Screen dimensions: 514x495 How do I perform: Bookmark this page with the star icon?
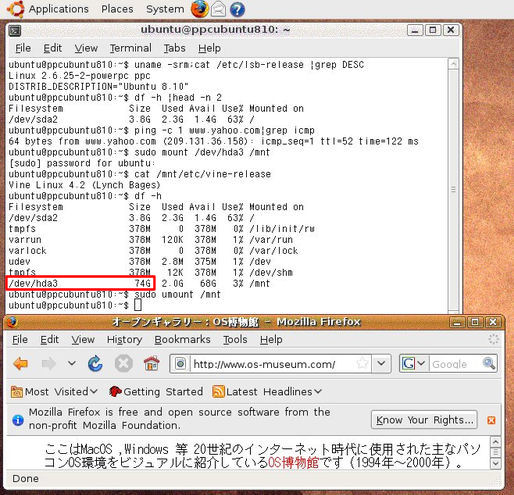point(363,364)
